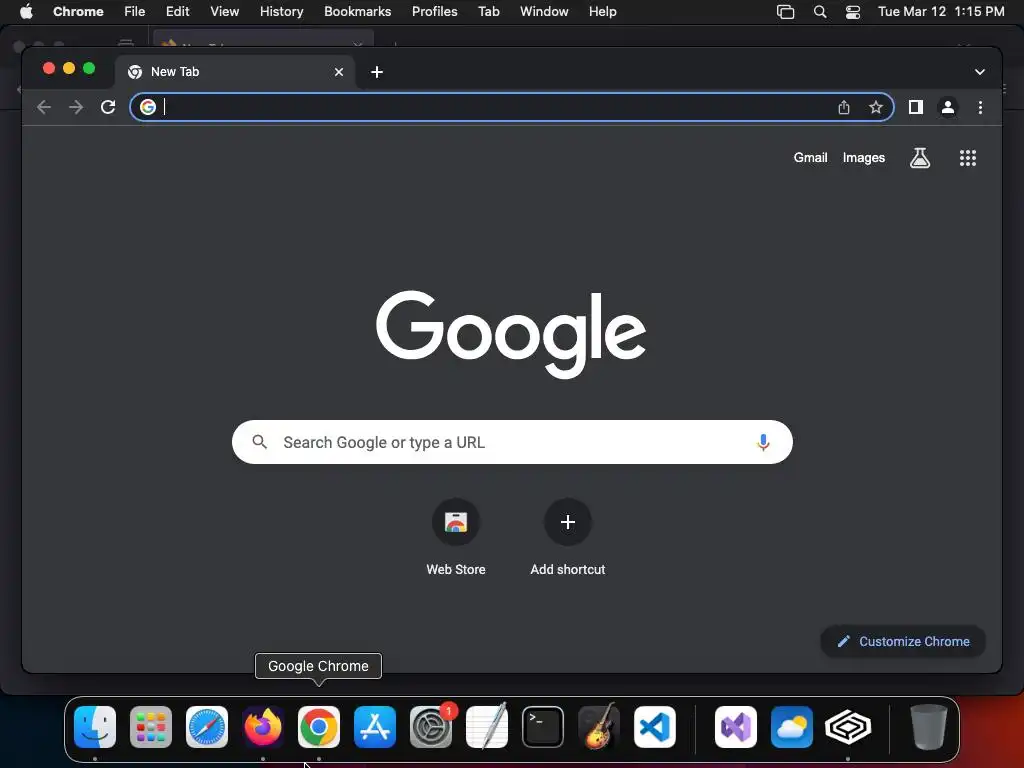
Task: Open TextEdit from the Dock
Action: [487, 726]
